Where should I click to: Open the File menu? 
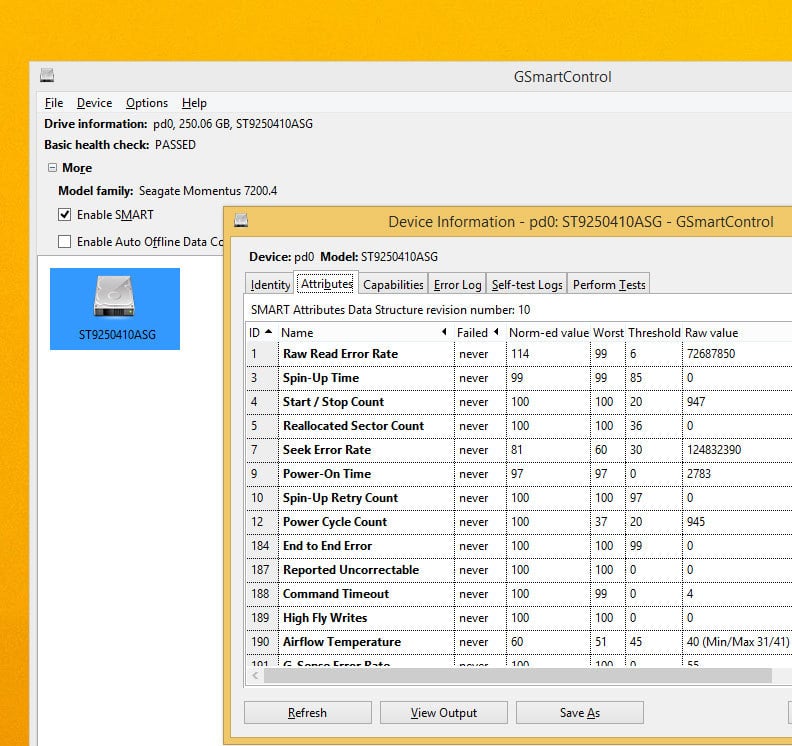[x=54, y=103]
